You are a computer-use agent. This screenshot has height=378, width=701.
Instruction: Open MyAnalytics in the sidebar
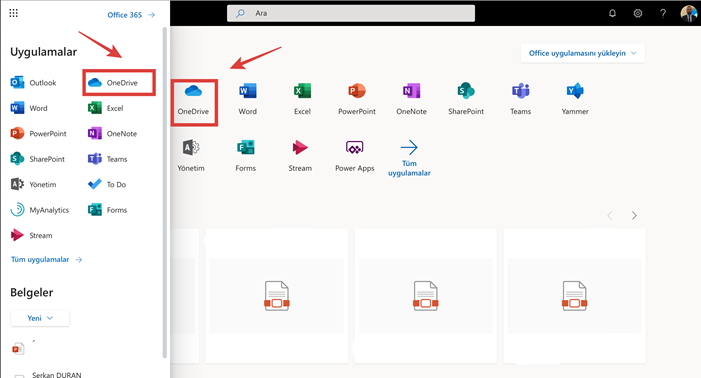40,210
